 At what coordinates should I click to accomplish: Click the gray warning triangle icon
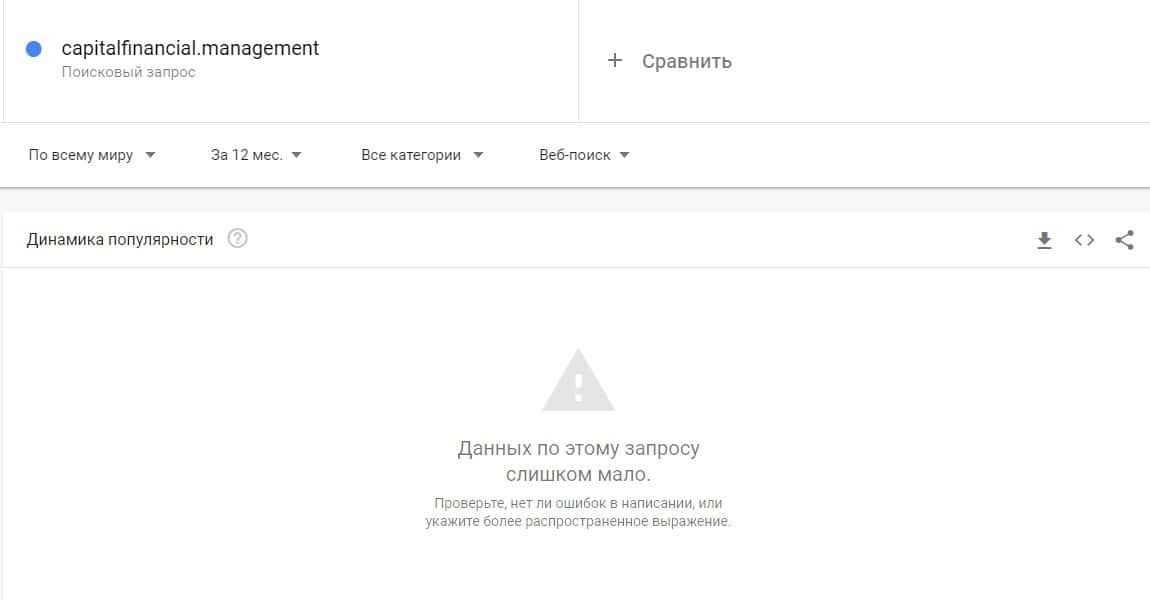(578, 380)
